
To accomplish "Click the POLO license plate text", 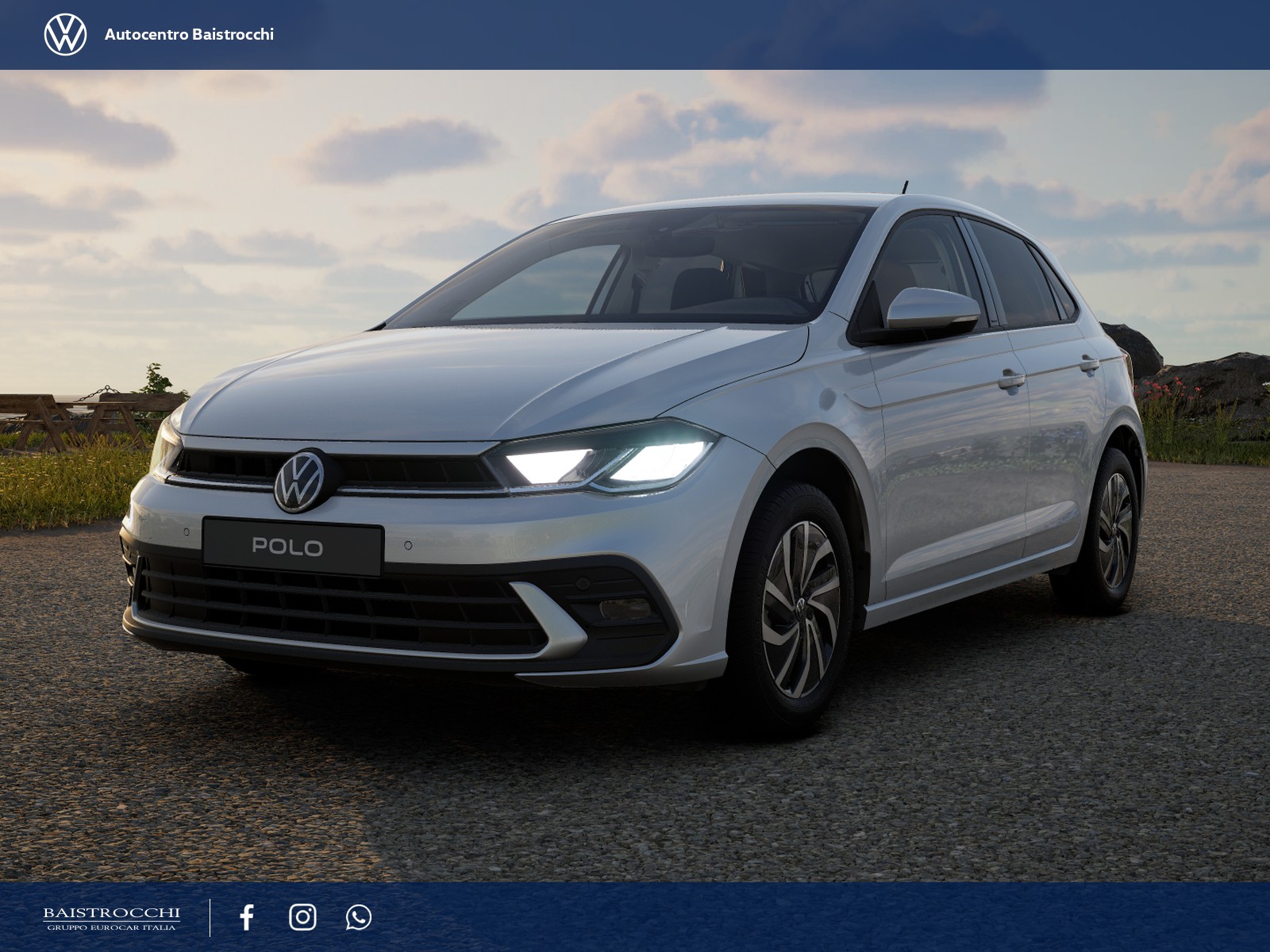I will pyautogui.click(x=287, y=547).
